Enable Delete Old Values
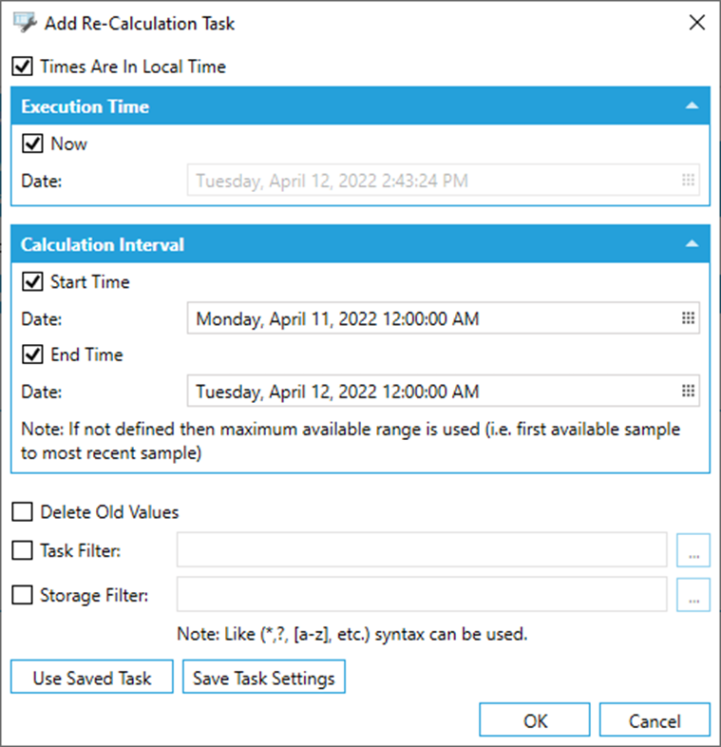 point(22,512)
